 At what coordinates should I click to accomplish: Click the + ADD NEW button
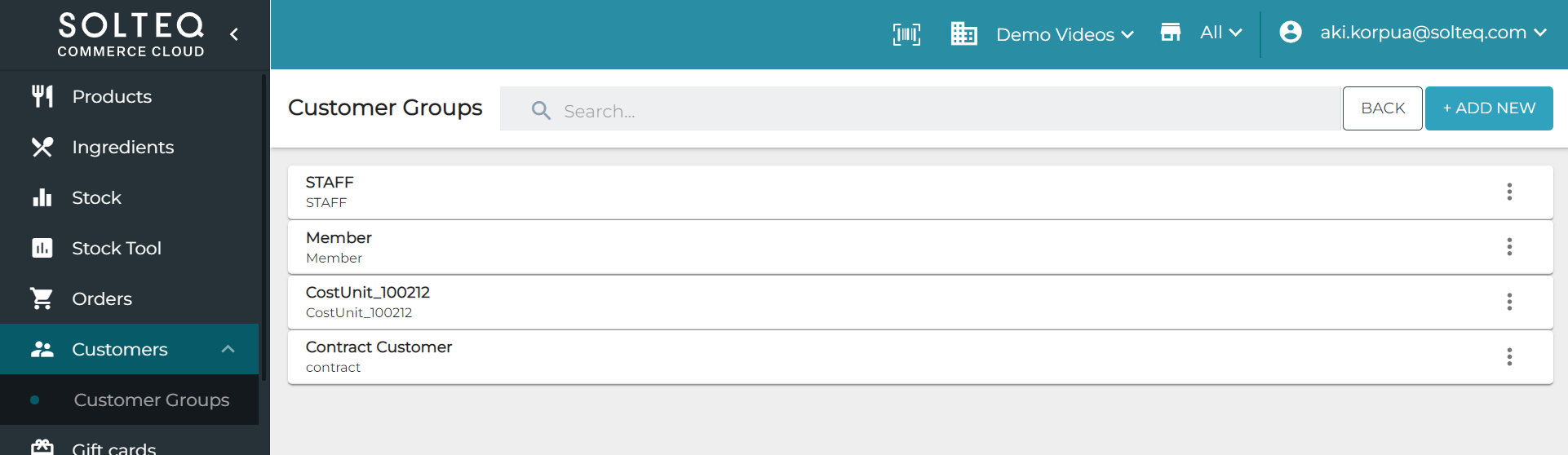pos(1488,108)
